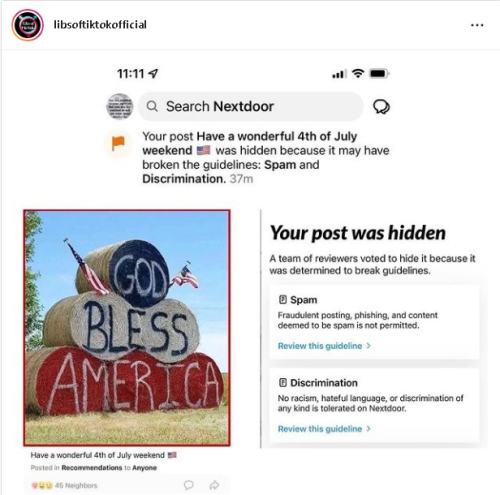The width and height of the screenshot is (500, 495).
Task: Click the libsoftiktokofficial username
Action: 100,25
